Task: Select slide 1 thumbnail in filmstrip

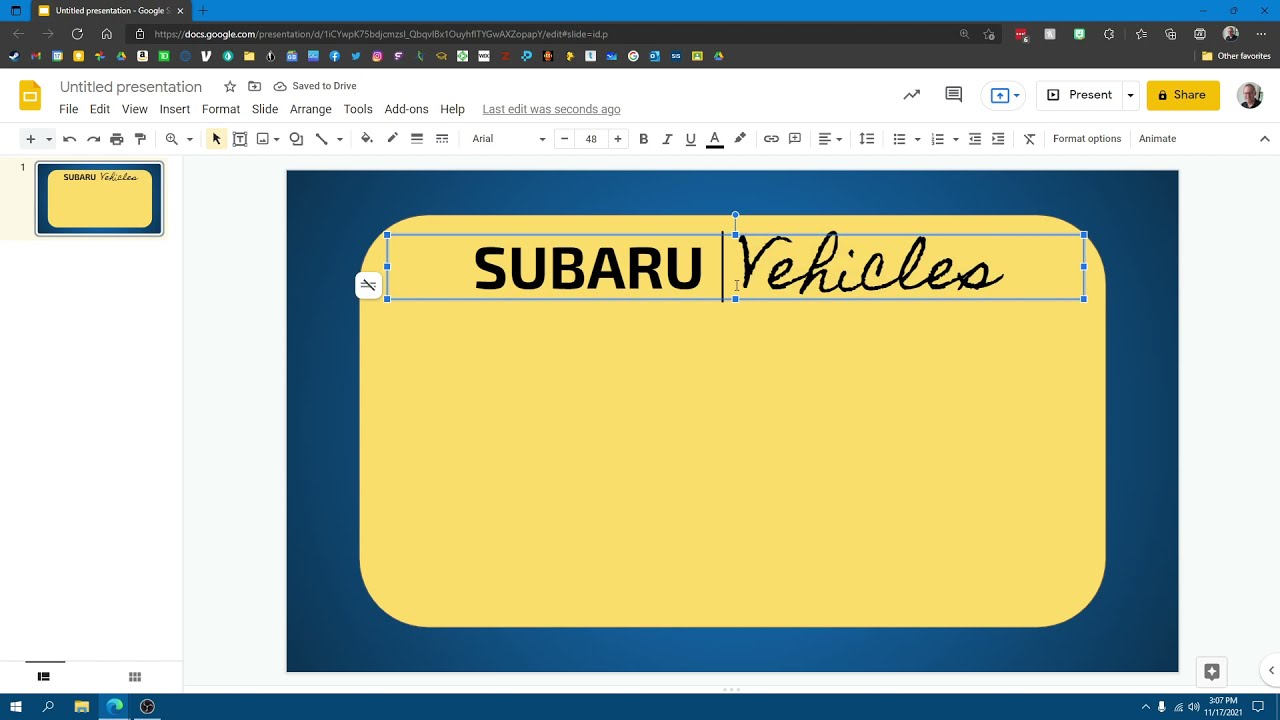Action: click(99, 199)
